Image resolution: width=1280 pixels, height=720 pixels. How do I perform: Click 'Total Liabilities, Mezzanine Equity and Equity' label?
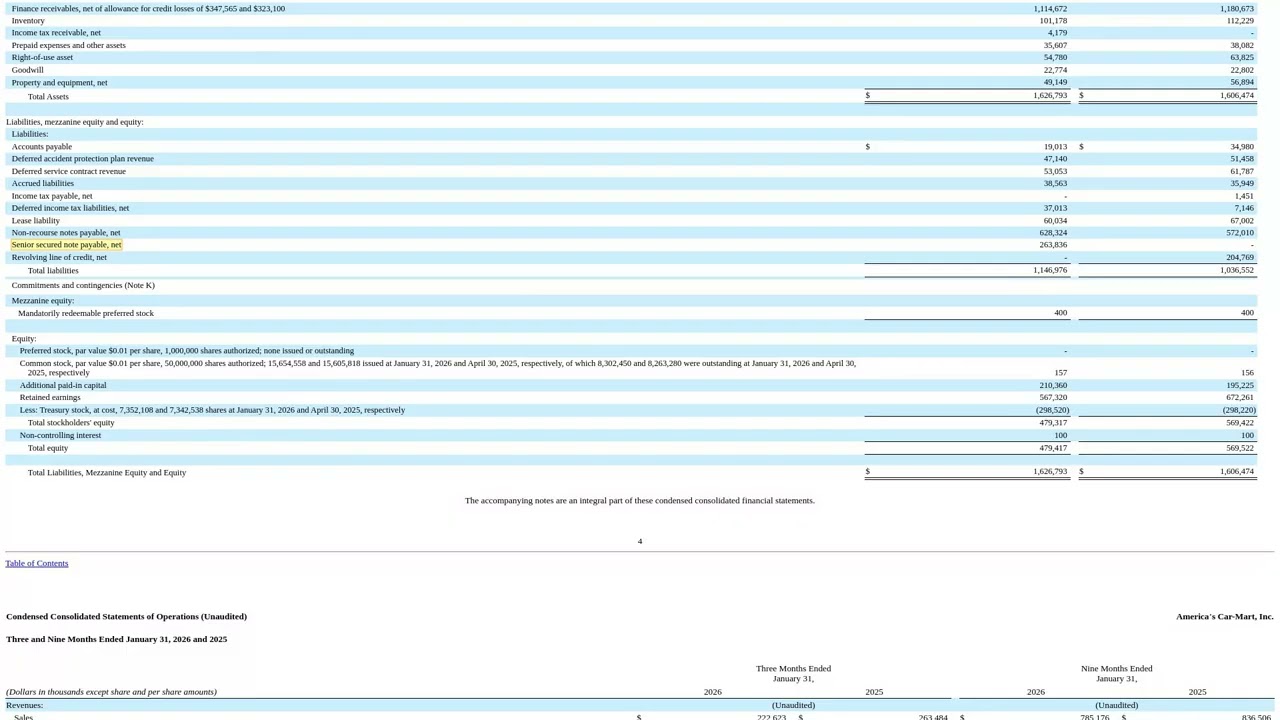click(x=107, y=473)
